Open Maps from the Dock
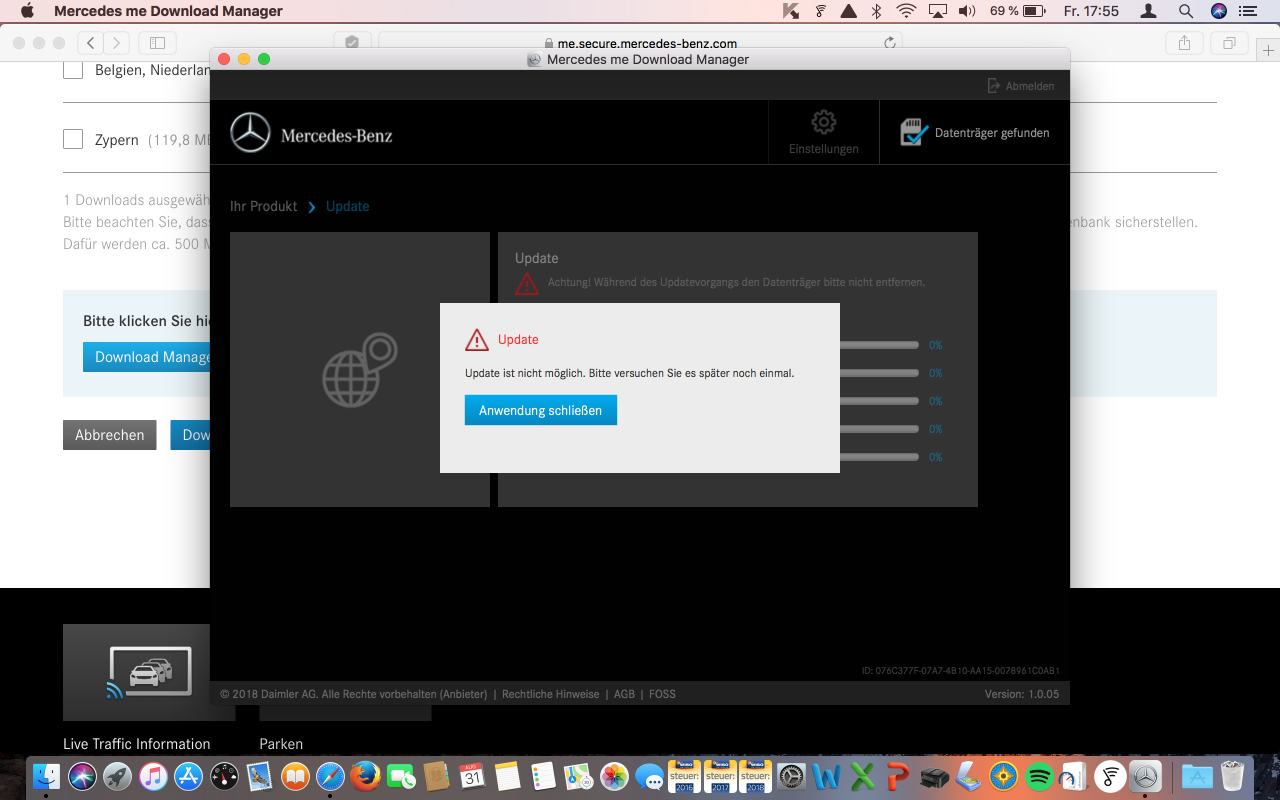 pos(579,776)
